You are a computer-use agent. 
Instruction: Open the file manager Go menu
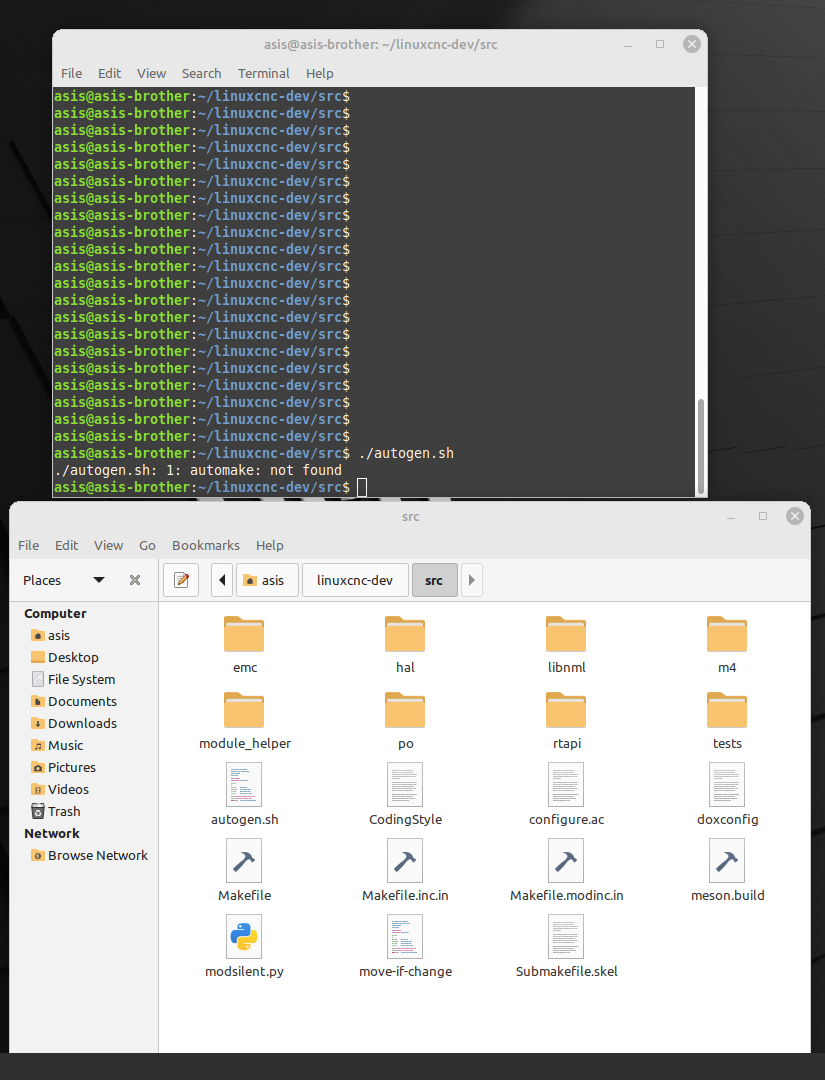pos(147,545)
